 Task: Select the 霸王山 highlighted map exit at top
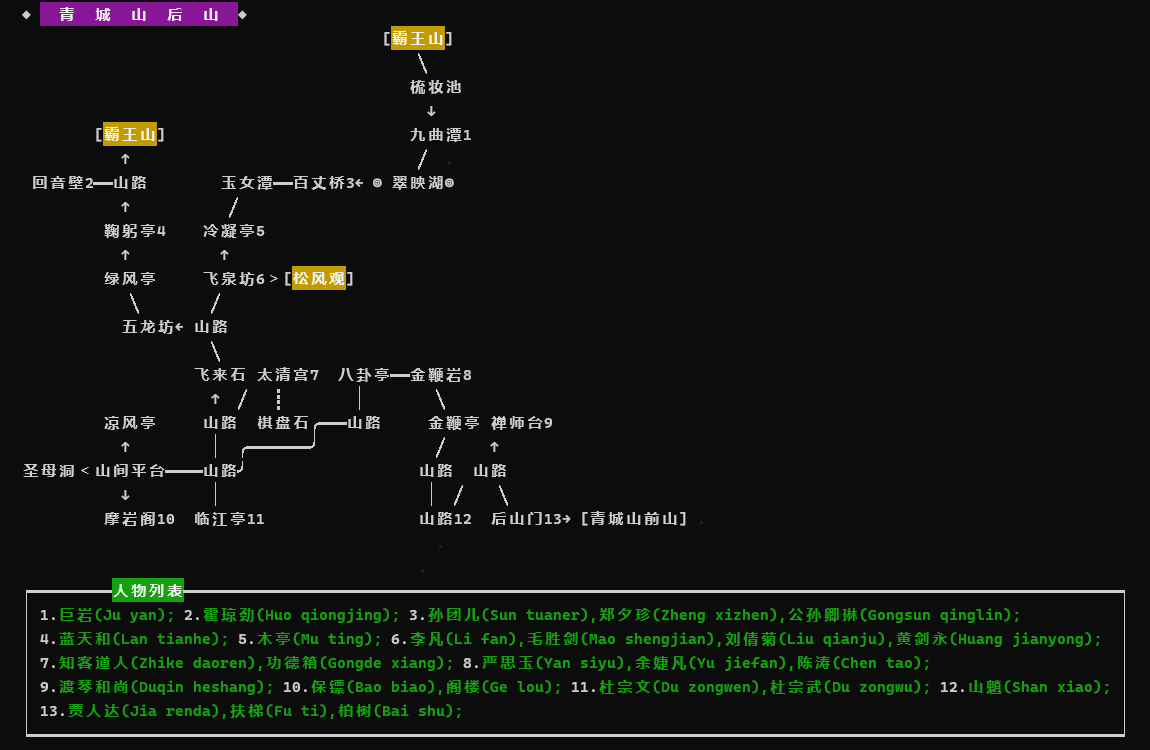click(x=417, y=38)
